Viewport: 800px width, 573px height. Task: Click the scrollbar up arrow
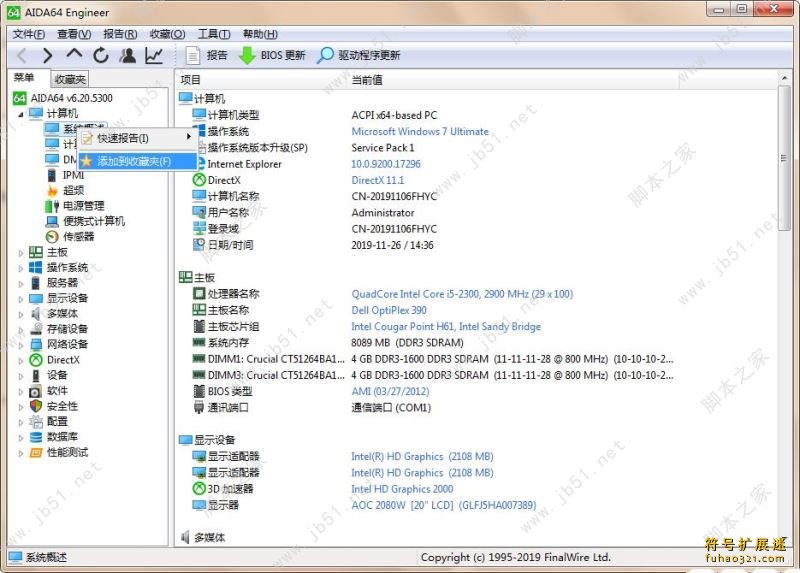784,78
